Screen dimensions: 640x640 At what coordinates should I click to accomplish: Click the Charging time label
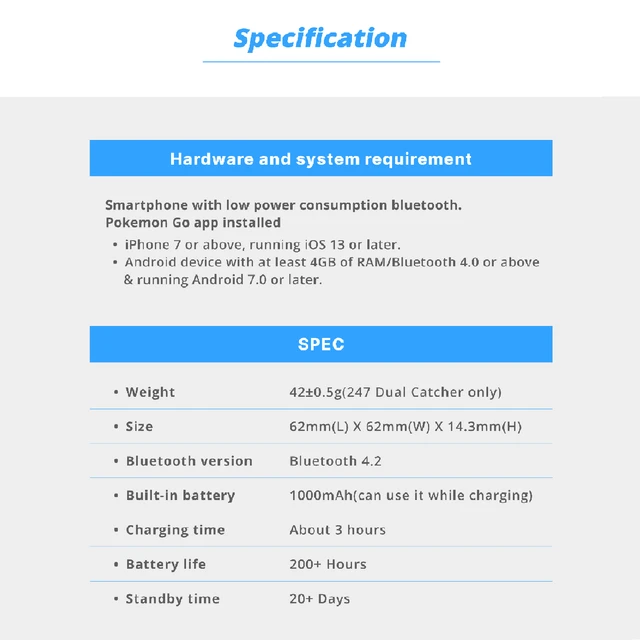[175, 529]
